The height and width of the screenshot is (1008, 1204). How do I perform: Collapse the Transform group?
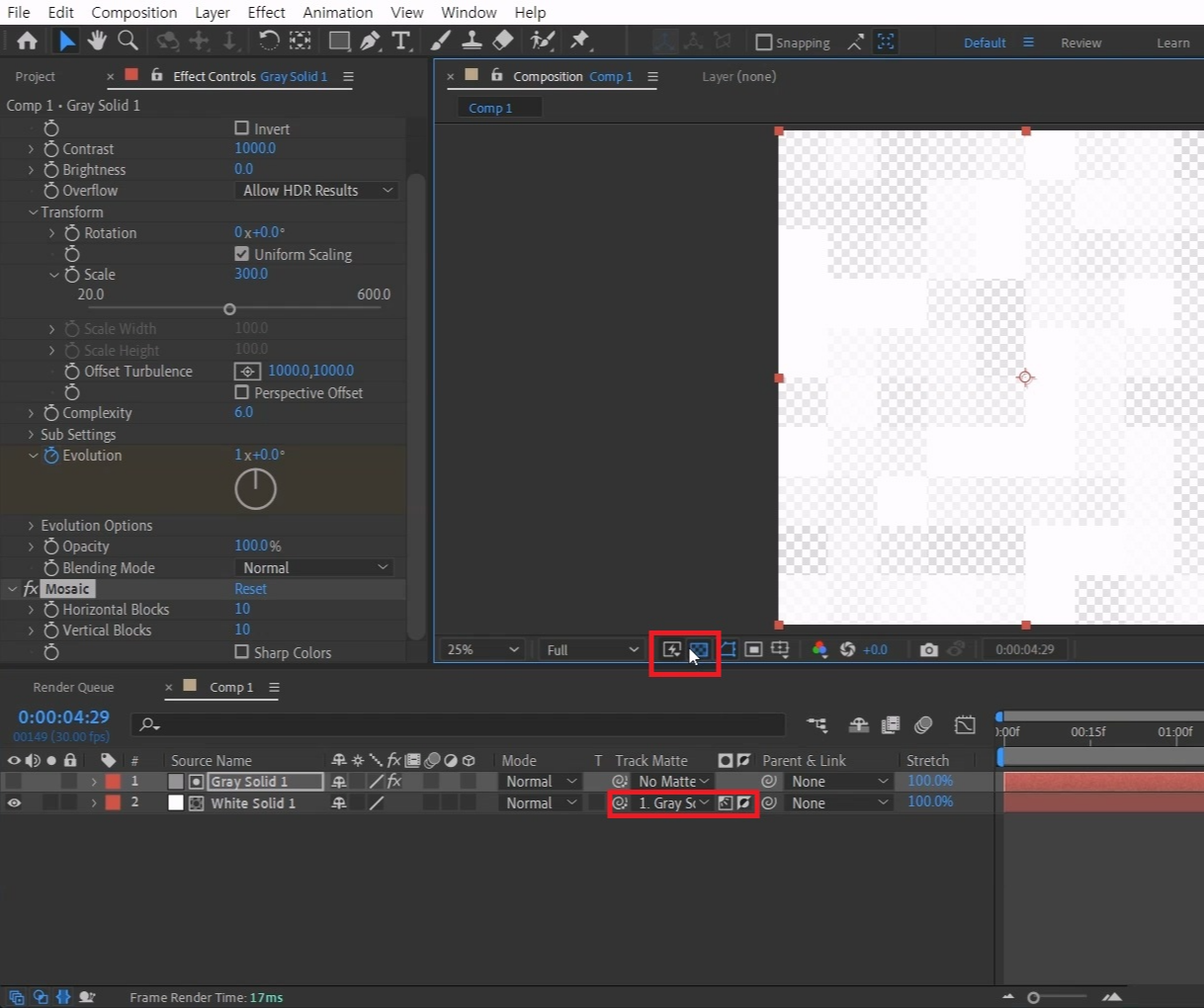[32, 212]
